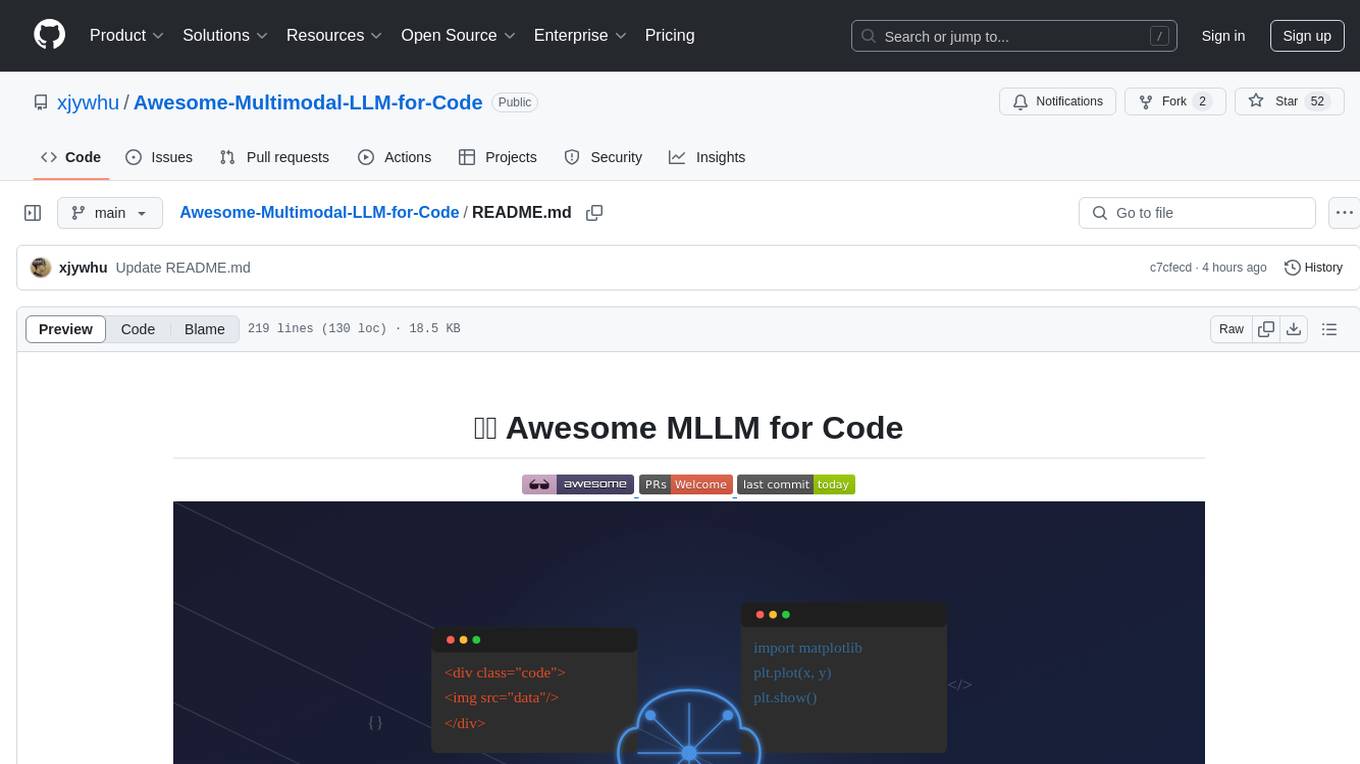Open the MLLM for Code banner image
The image size is (1360, 764).
point(689,632)
